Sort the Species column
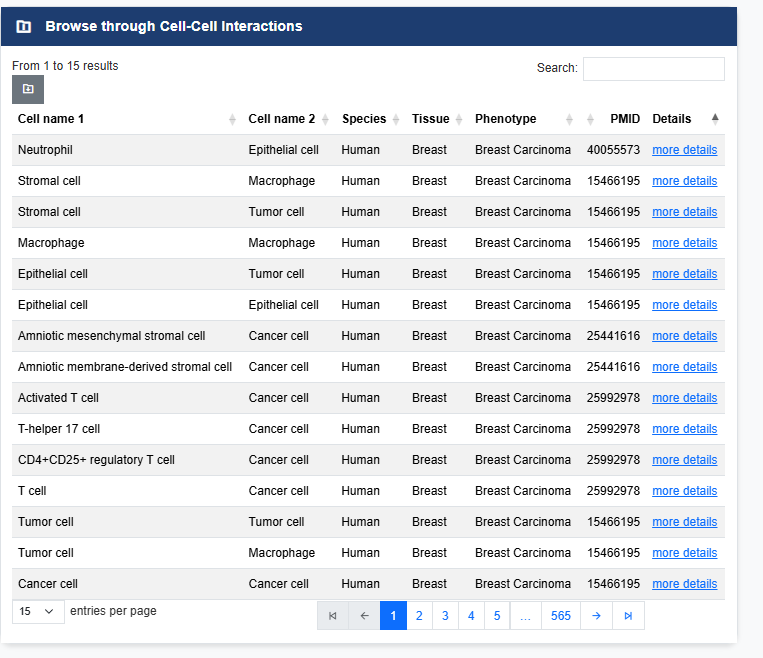This screenshot has width=763, height=658. 396,119
